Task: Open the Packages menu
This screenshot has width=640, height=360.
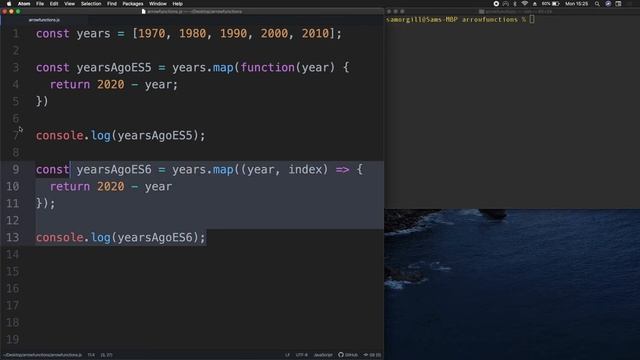Action: point(133,4)
